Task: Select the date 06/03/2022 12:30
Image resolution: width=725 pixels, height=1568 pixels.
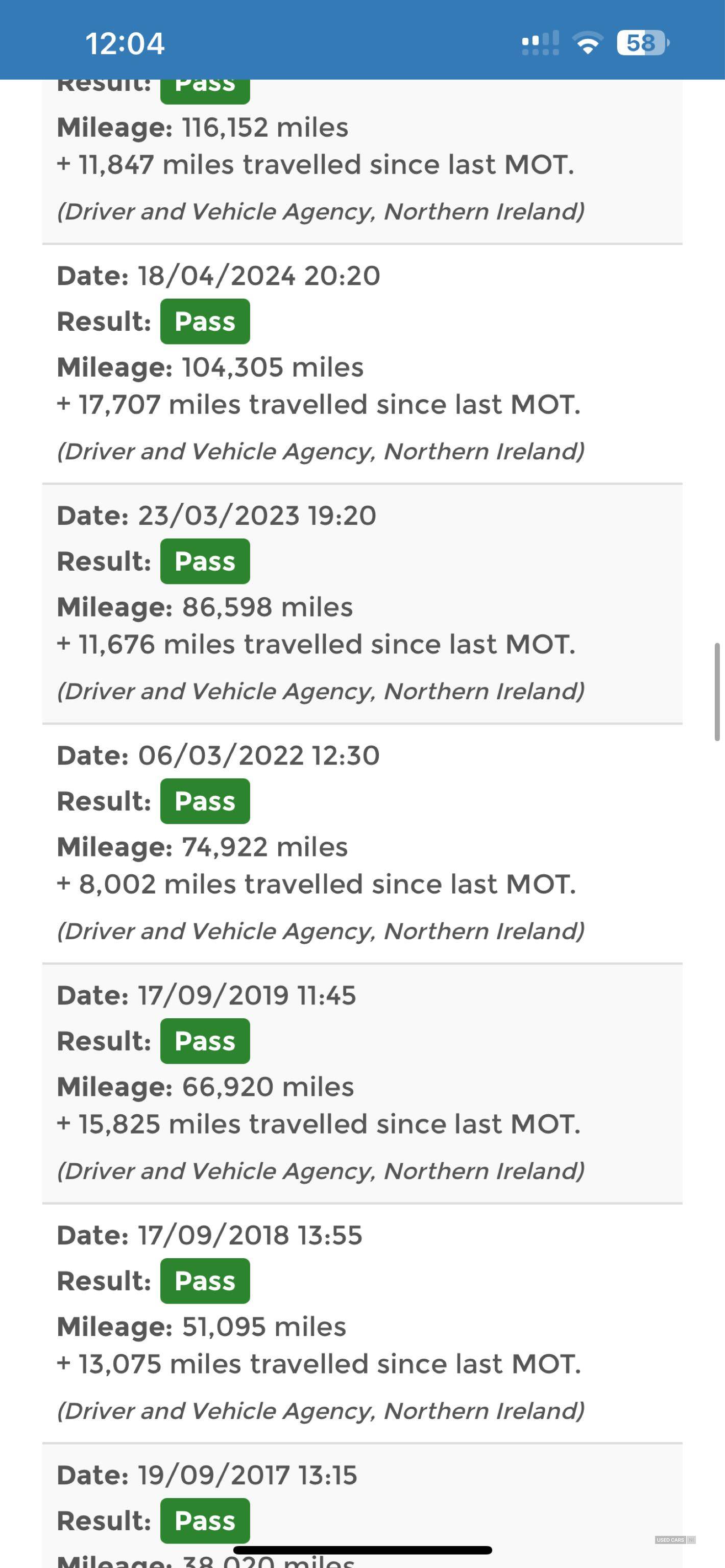Action: [259, 755]
